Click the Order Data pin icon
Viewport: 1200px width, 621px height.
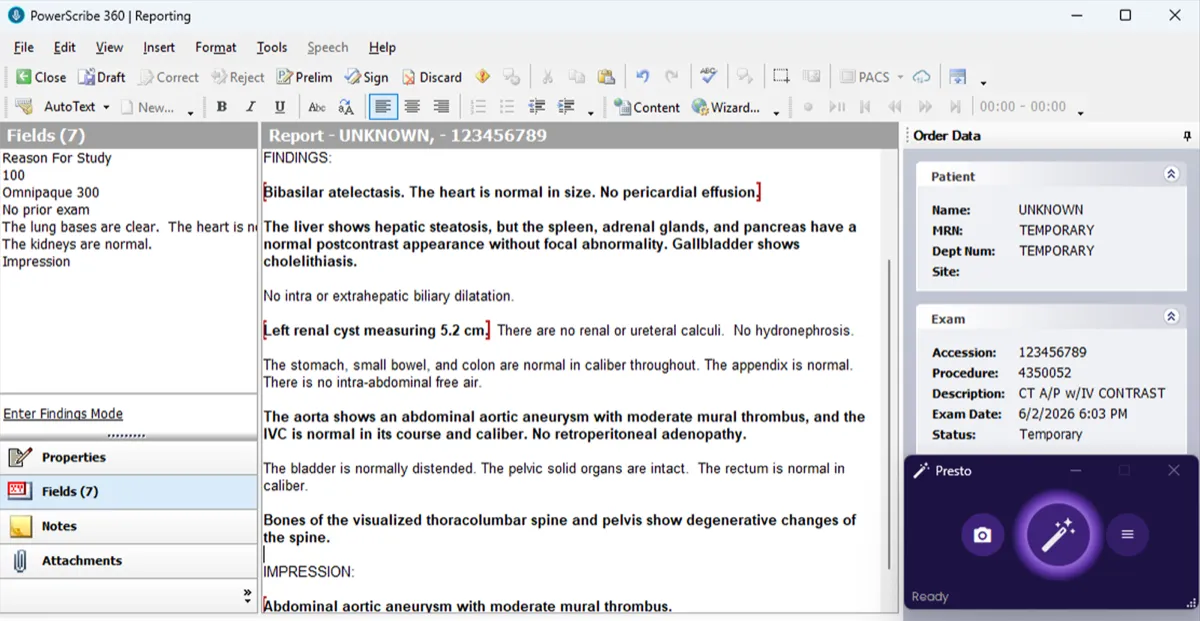click(x=1187, y=136)
